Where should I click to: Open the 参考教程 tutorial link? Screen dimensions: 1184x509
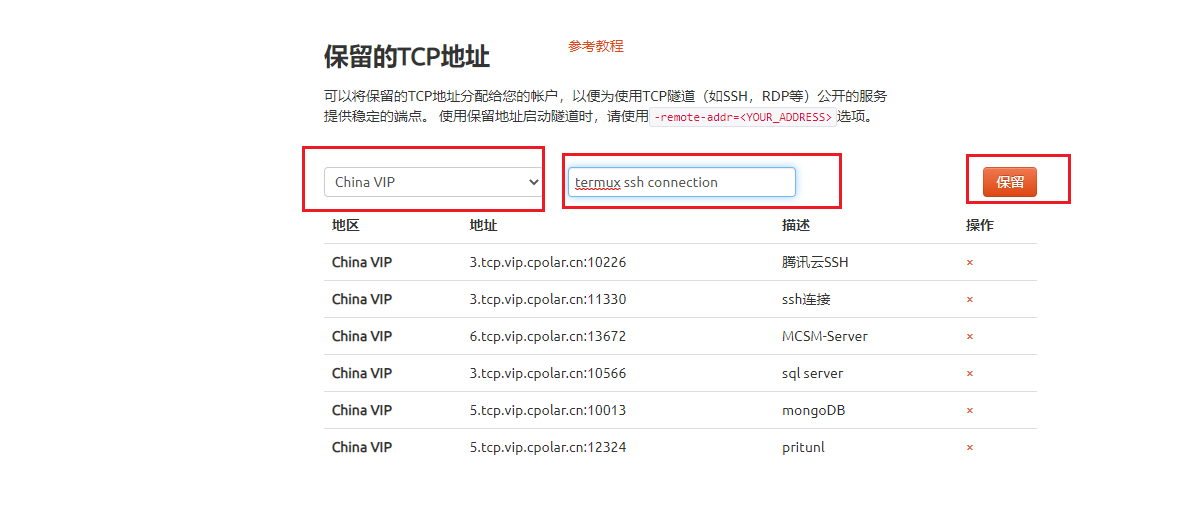pos(596,46)
